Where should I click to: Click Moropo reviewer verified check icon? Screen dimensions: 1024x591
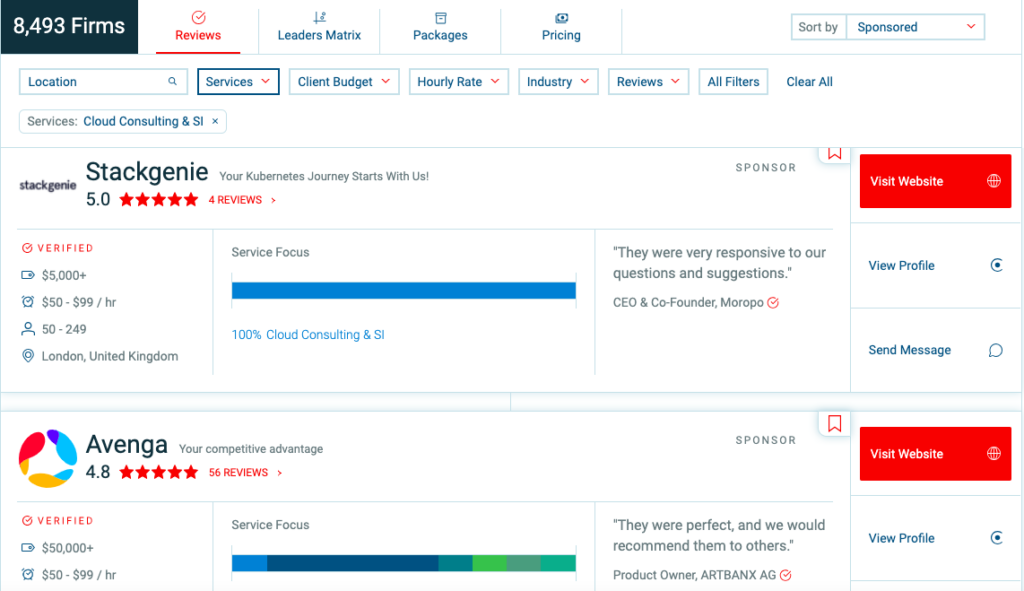773,302
